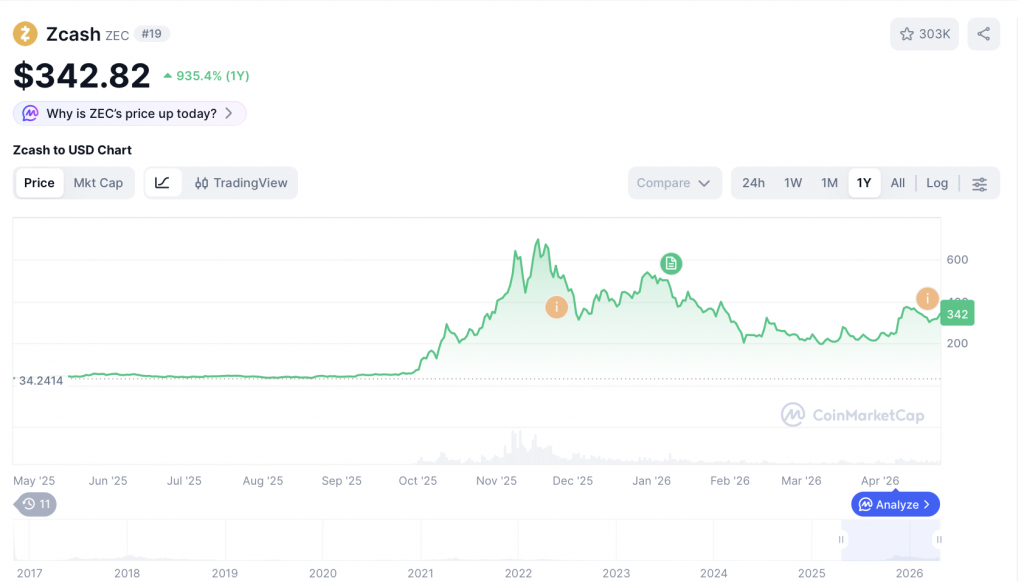Click the Zcash coin logo
Viewport: 1024px width, 581px height.
click(24, 33)
